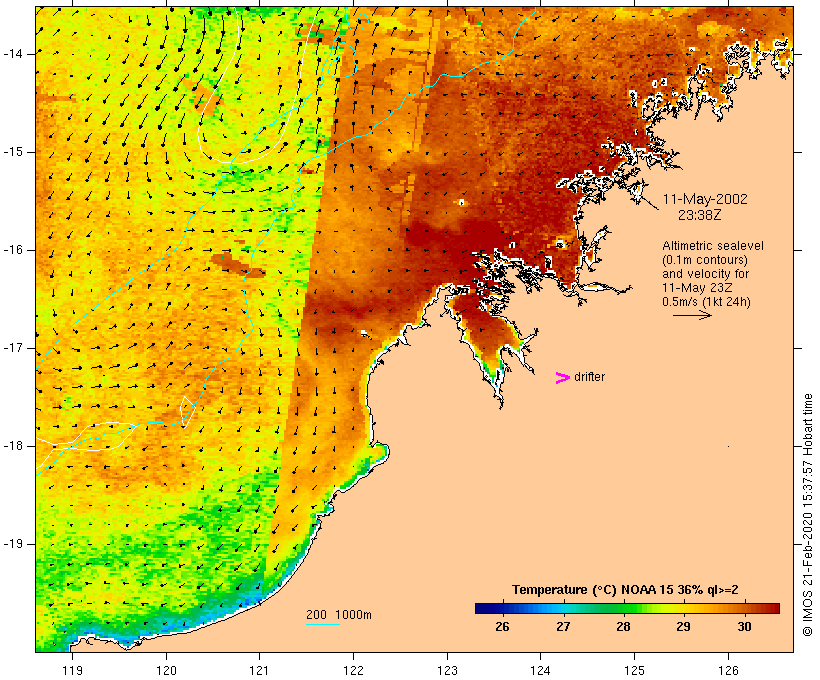820x680 pixels.
Task: Click the cyan isobath legend line sample
Action: [x=323, y=624]
